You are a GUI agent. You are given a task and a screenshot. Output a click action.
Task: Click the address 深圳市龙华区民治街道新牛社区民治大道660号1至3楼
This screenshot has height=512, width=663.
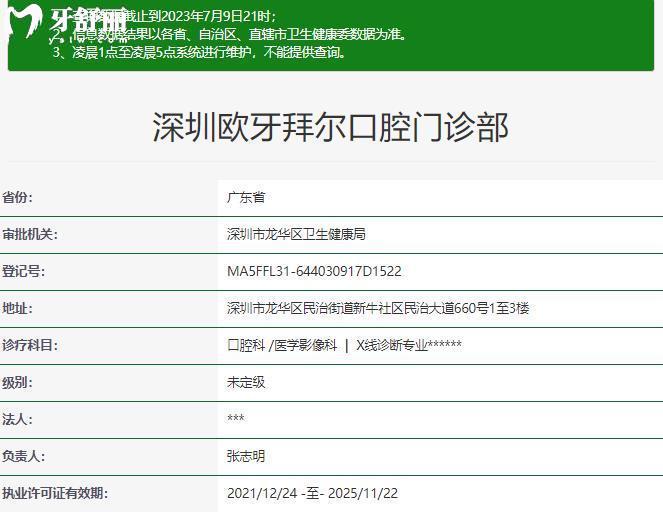(378, 308)
